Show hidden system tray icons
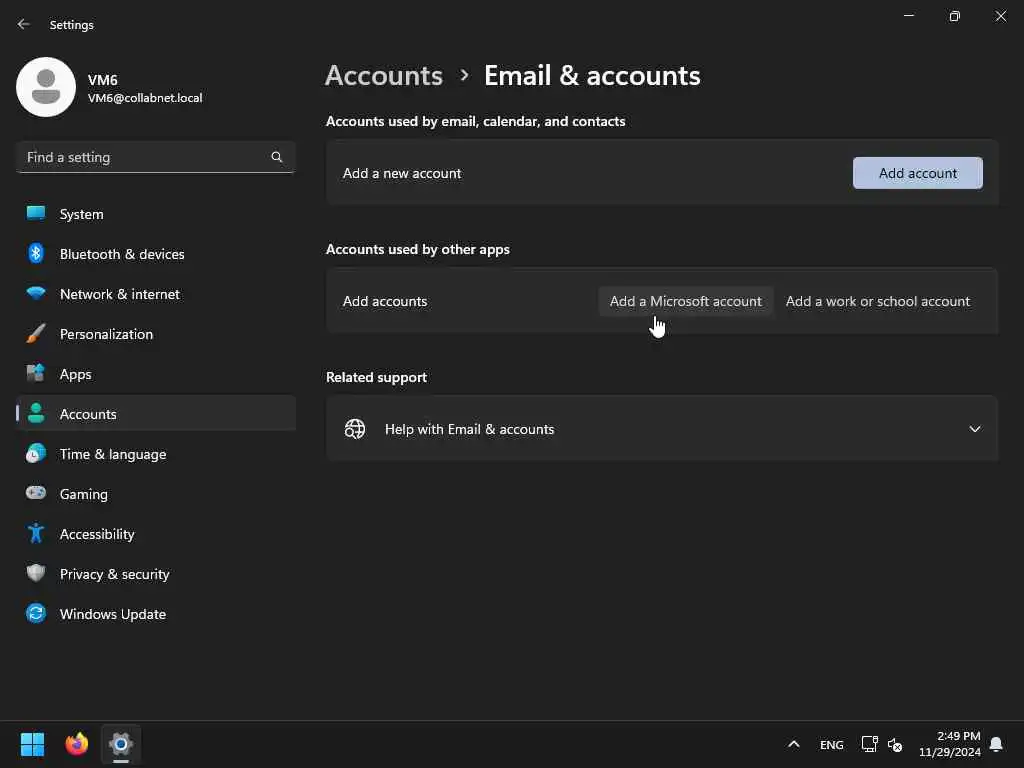Image resolution: width=1024 pixels, height=768 pixels. coord(793,744)
